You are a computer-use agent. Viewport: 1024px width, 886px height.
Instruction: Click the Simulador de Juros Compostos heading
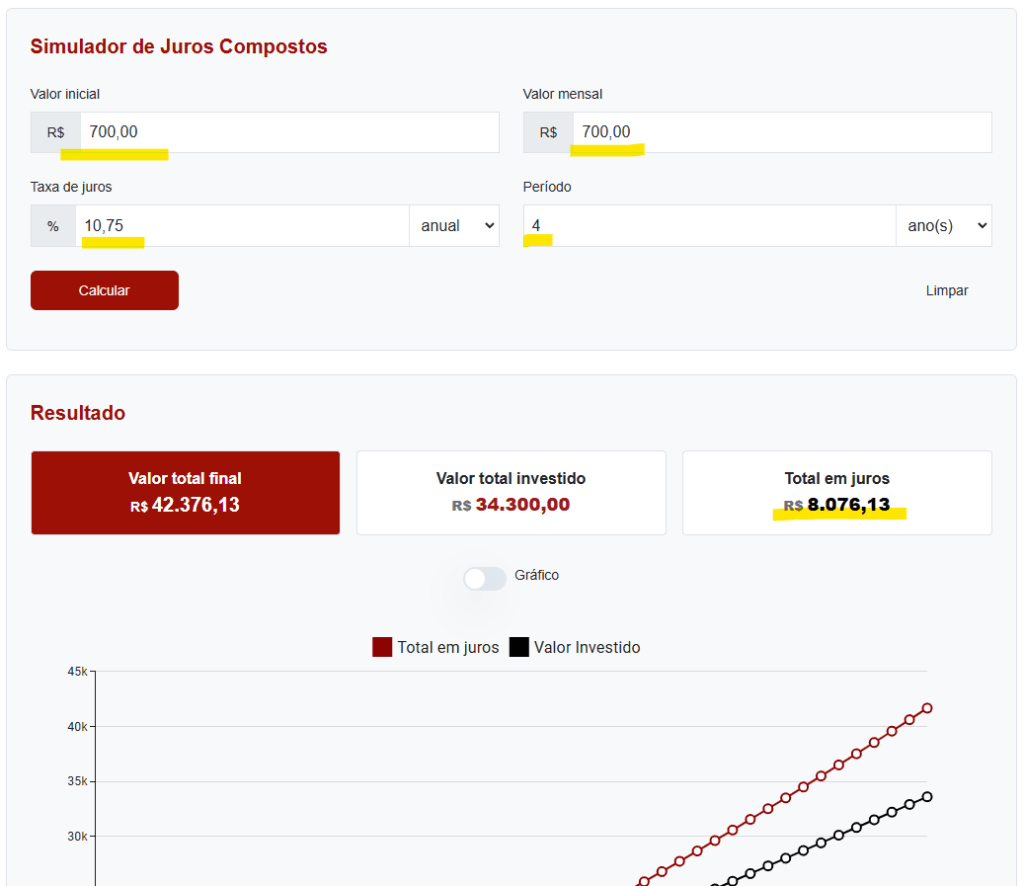pyautogui.click(x=179, y=47)
